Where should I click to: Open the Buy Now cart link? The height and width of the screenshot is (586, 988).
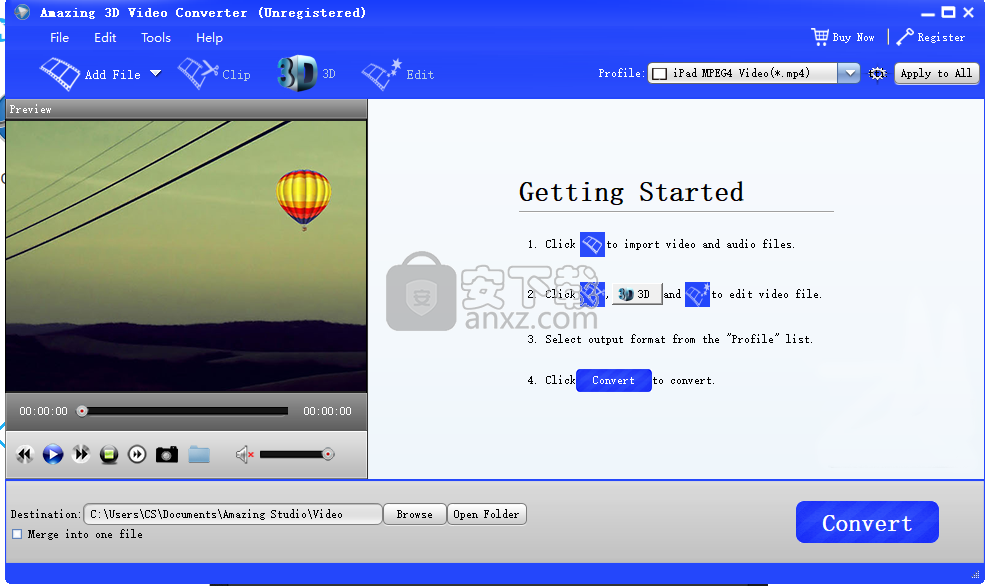(843, 37)
